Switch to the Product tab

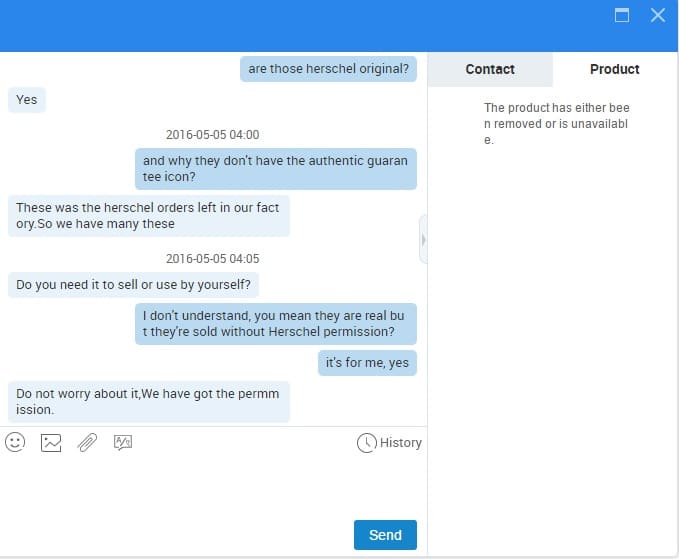(614, 69)
